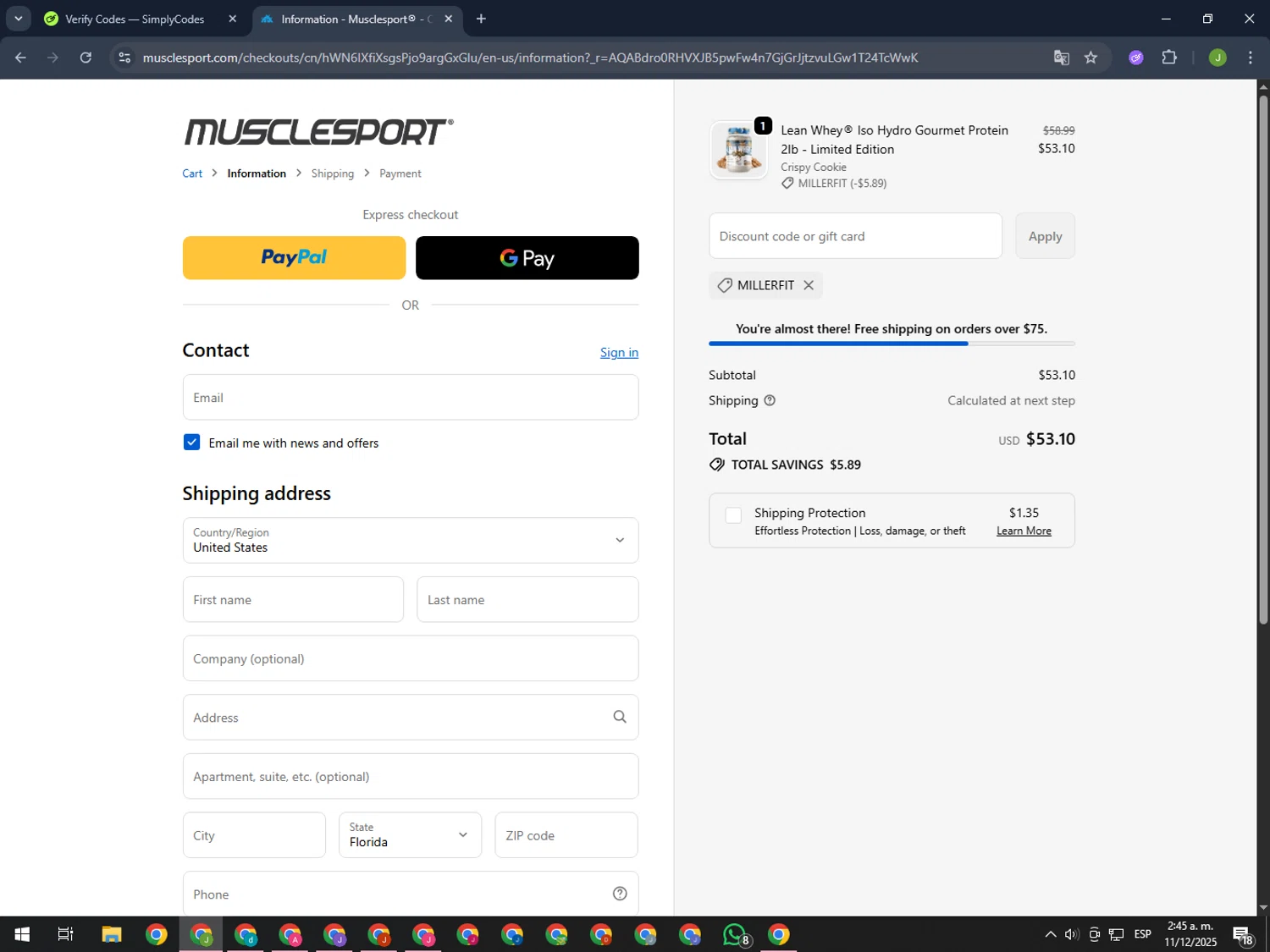Click the free shipping progress bar
Screen dimensions: 1270x952
click(x=892, y=344)
